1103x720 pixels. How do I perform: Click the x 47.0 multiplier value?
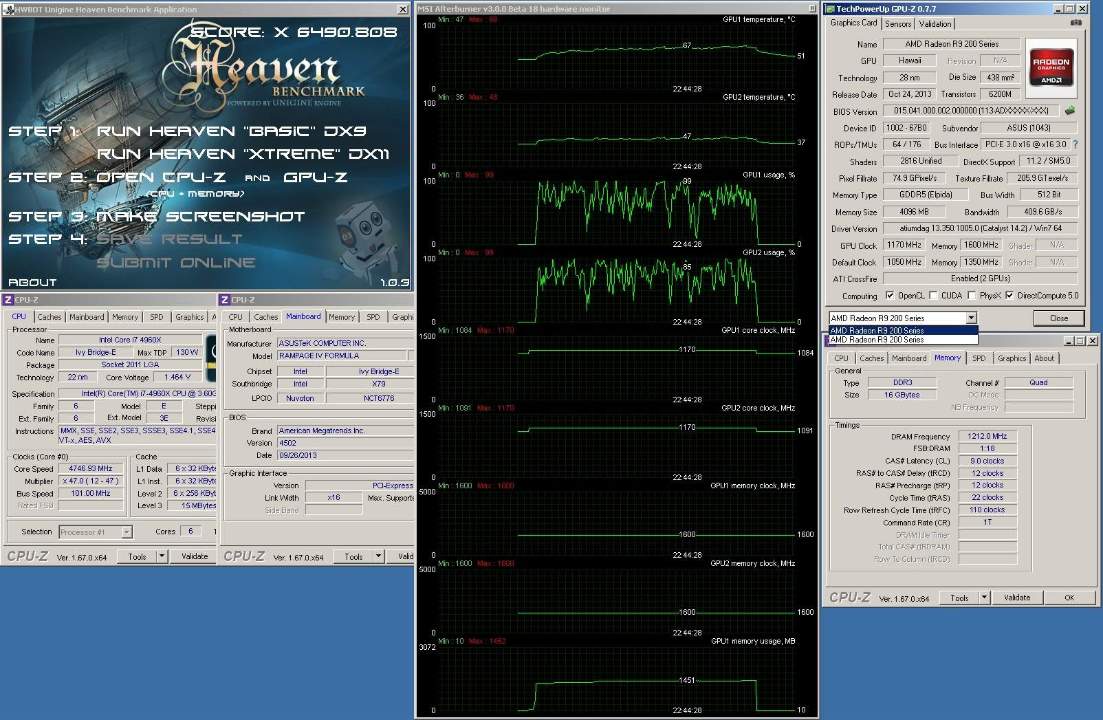[x=91, y=481]
